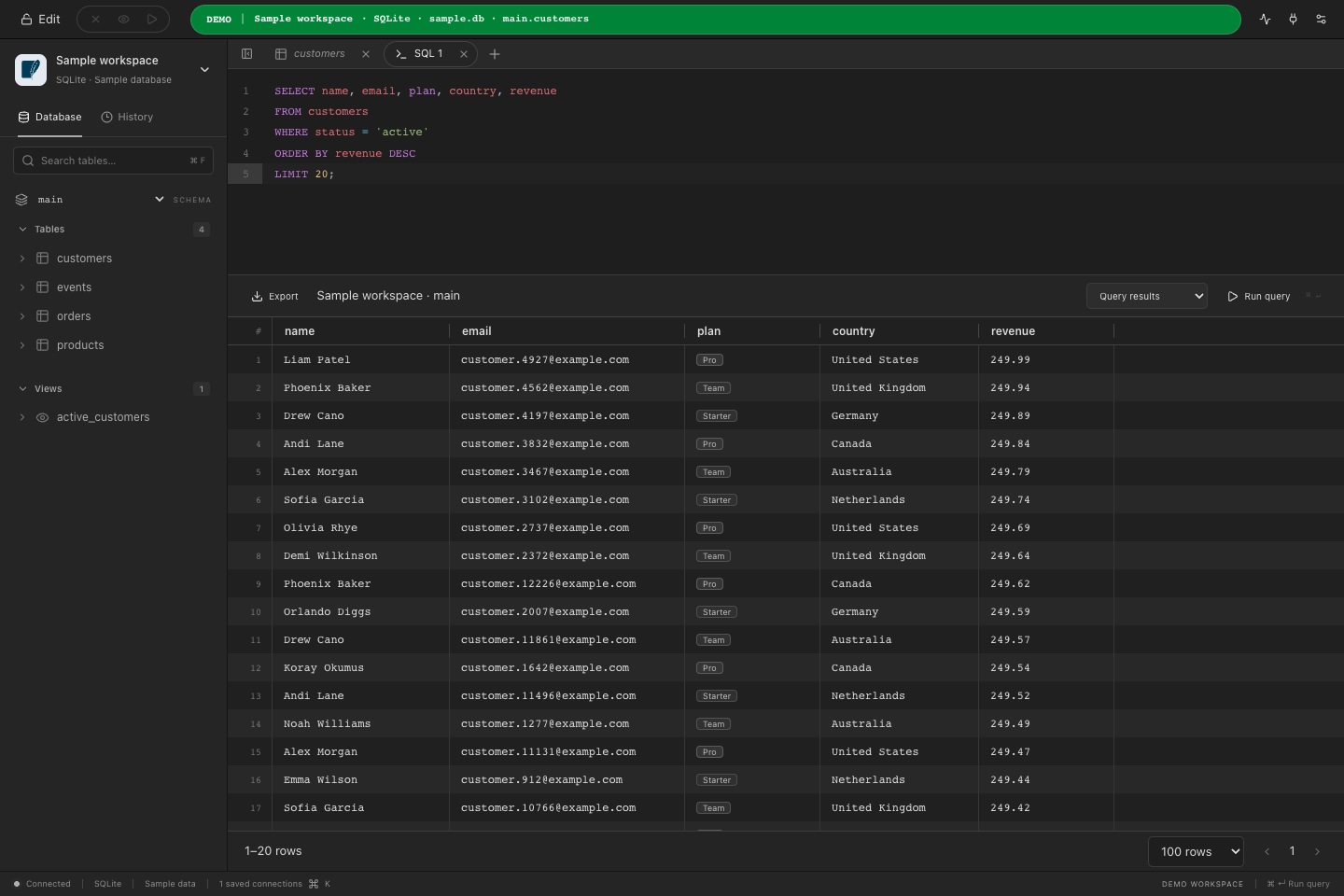Go to next results page arrow
This screenshot has width=1344, height=896.
pyautogui.click(x=1317, y=851)
